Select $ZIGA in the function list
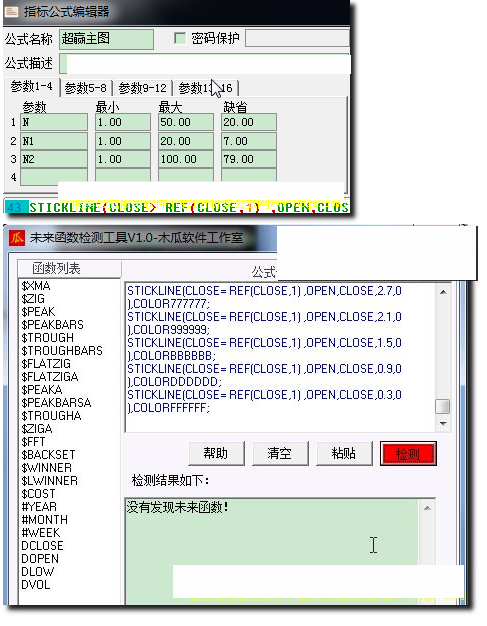 pos(37,429)
